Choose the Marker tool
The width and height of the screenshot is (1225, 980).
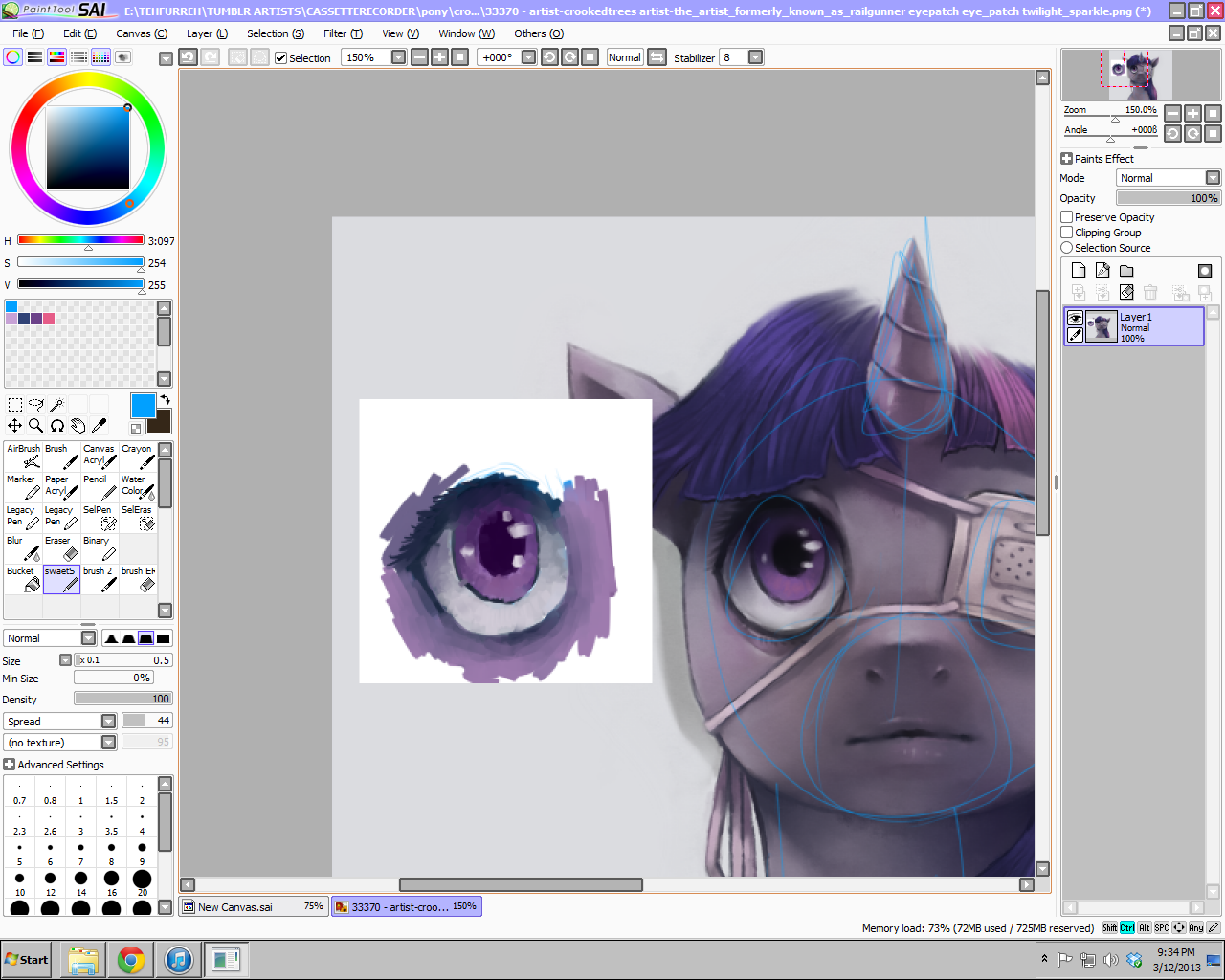pos(24,486)
